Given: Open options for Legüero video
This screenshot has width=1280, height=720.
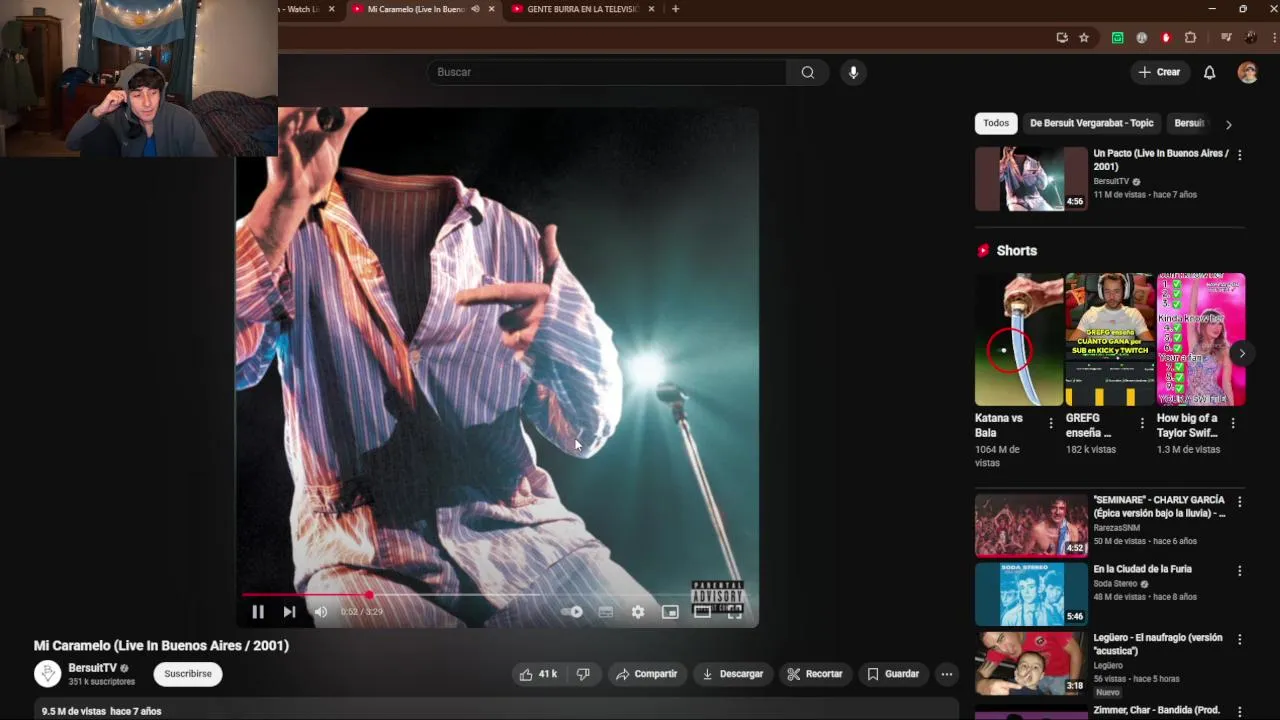Looking at the screenshot, I should point(1239,640).
